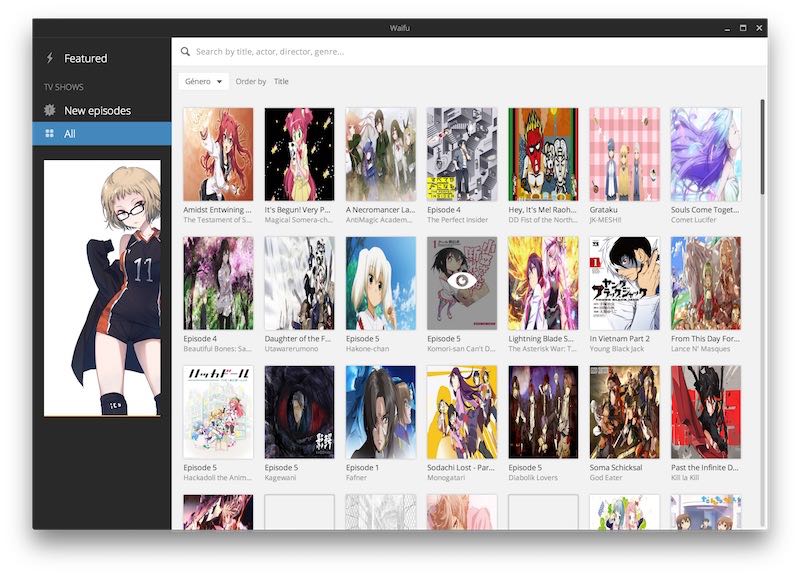Click the title 'Amidst Entwining ...'
Image resolution: width=800 pixels, height=576 pixels.
[217, 210]
